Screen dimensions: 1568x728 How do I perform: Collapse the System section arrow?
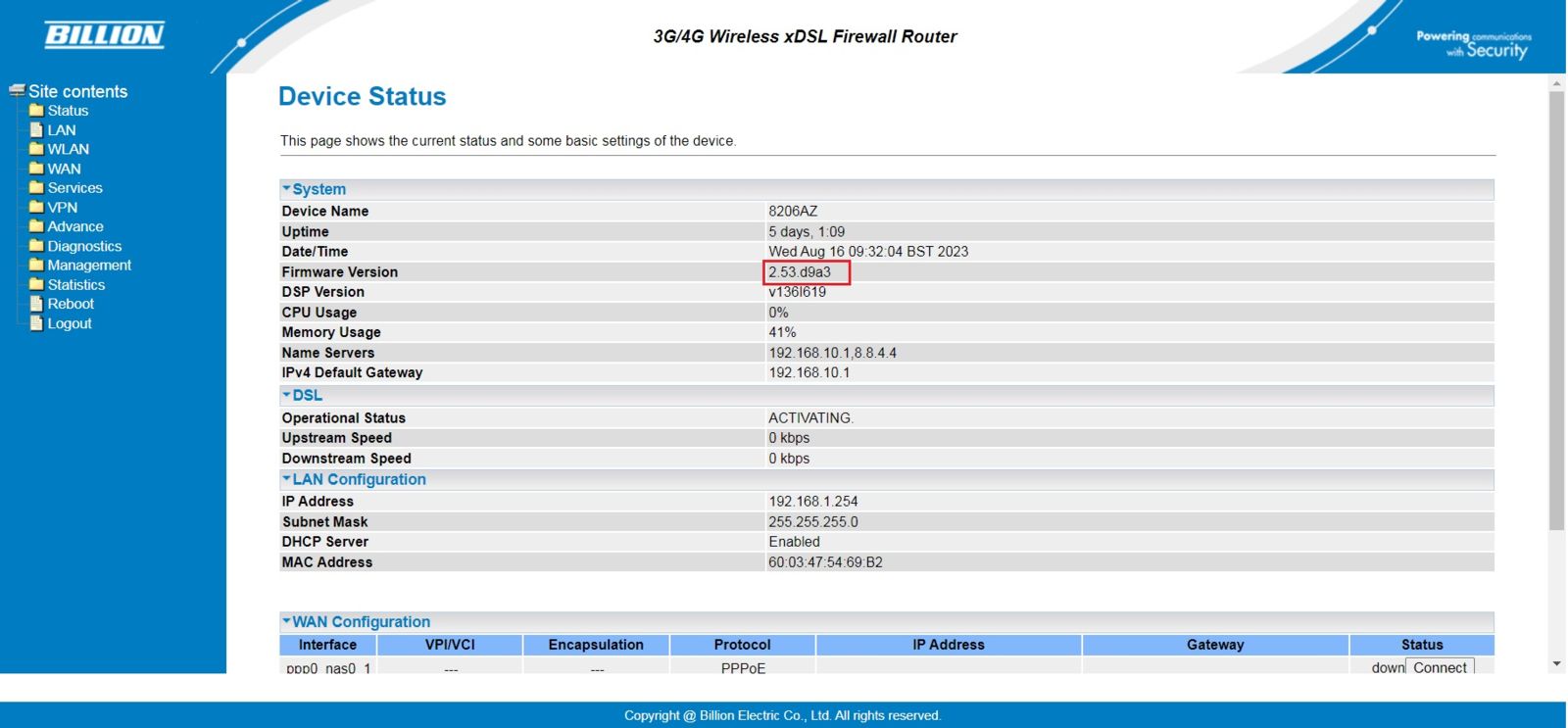tap(286, 188)
